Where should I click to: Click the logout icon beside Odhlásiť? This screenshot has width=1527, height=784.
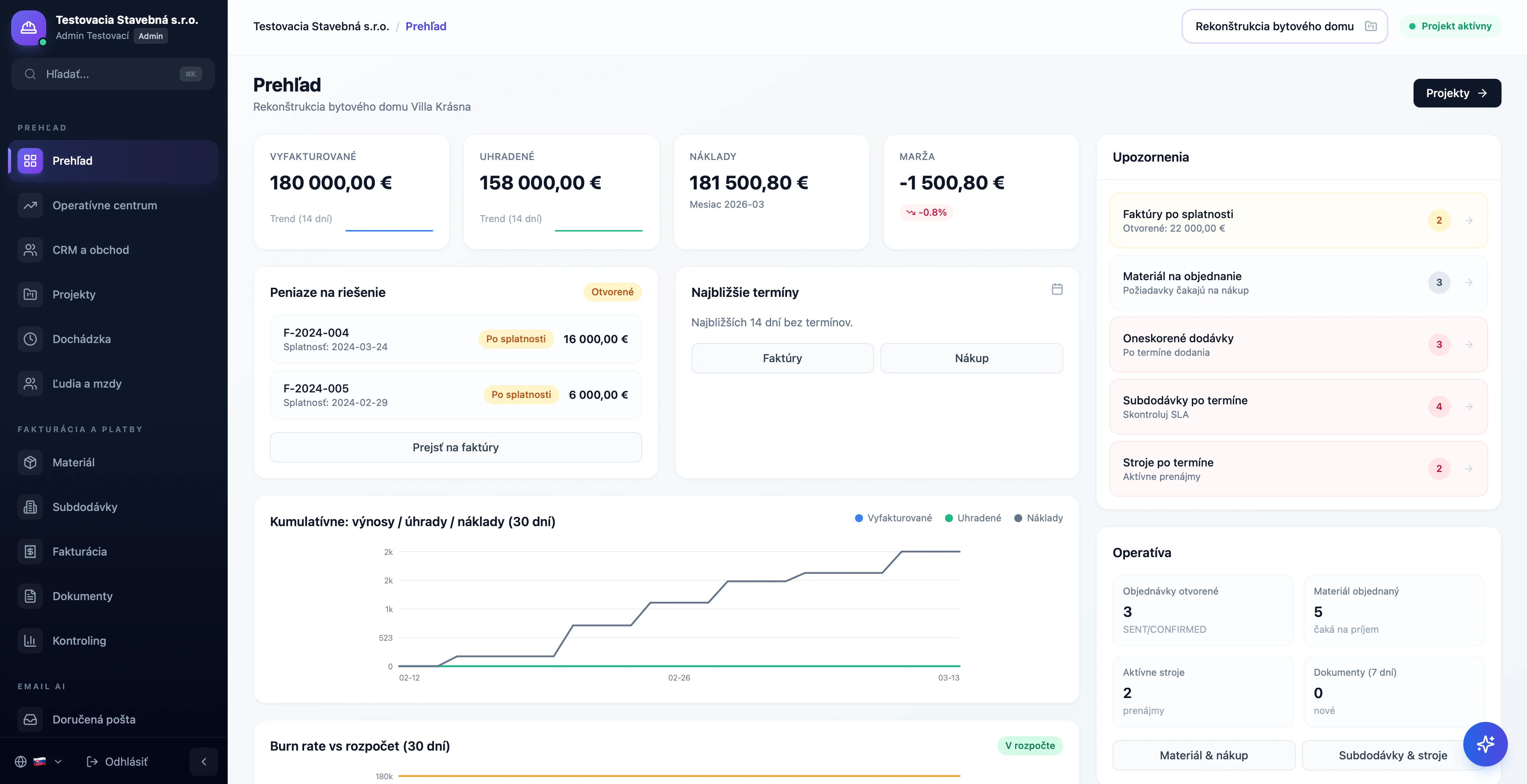[92, 761]
